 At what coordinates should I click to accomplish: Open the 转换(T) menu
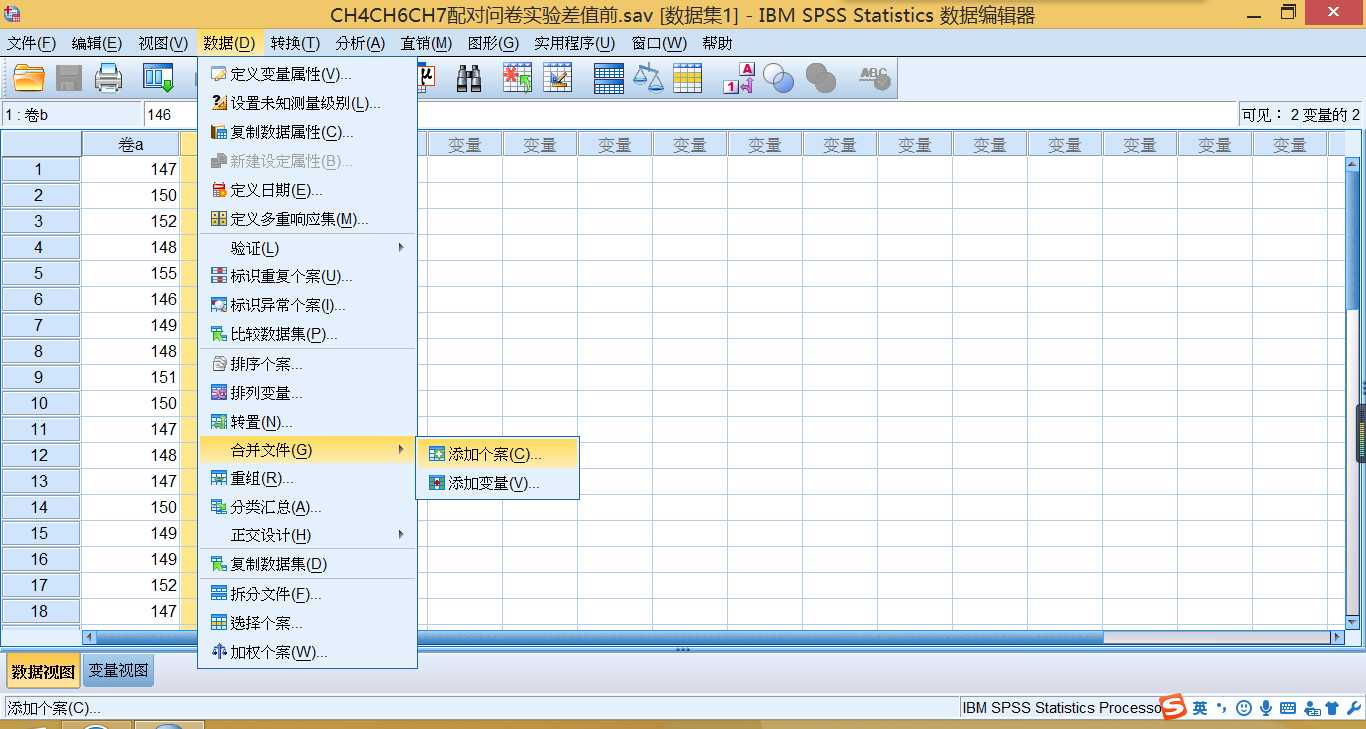295,43
